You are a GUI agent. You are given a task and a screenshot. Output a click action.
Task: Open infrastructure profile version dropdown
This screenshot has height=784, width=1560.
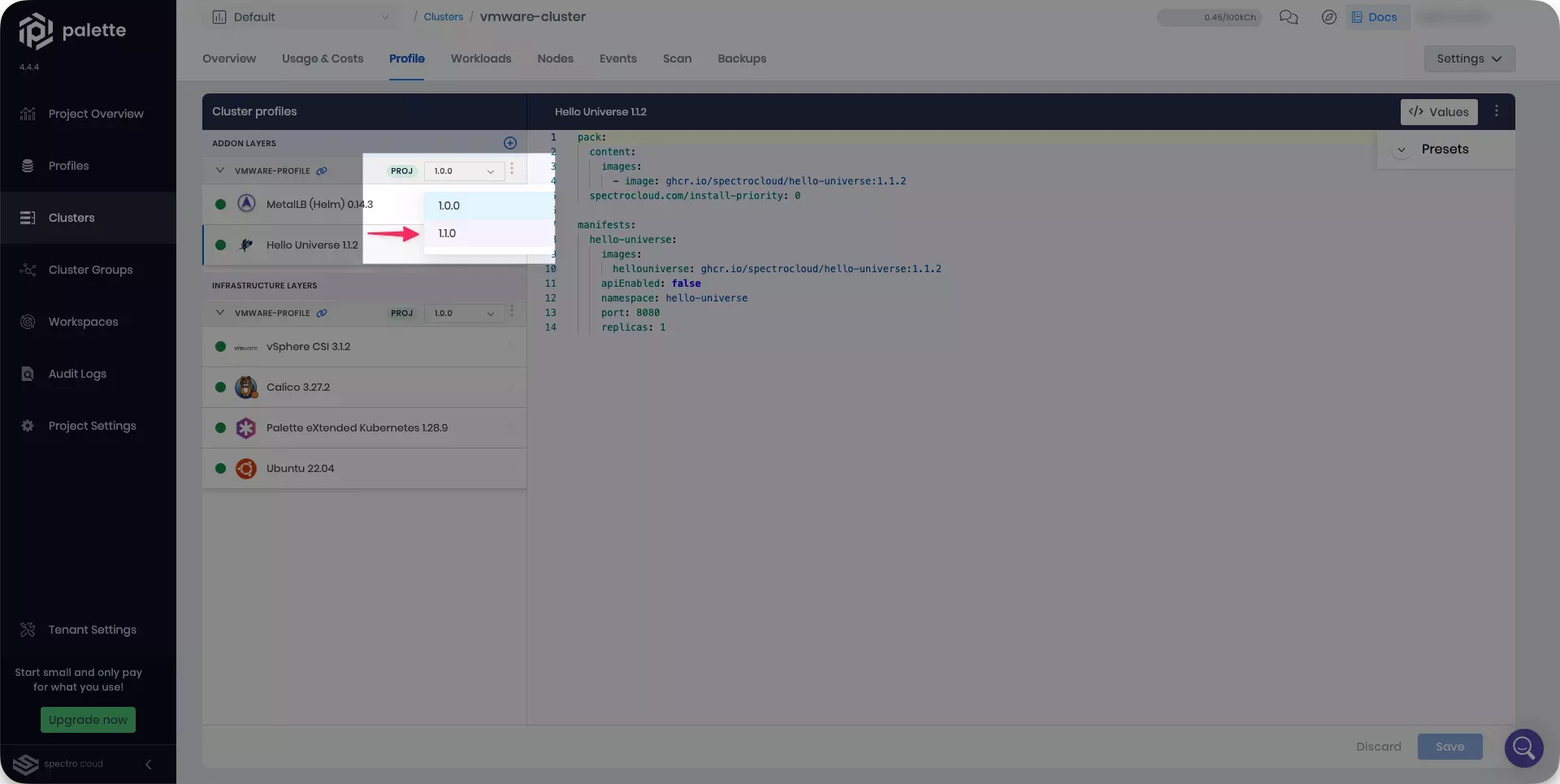coord(464,313)
